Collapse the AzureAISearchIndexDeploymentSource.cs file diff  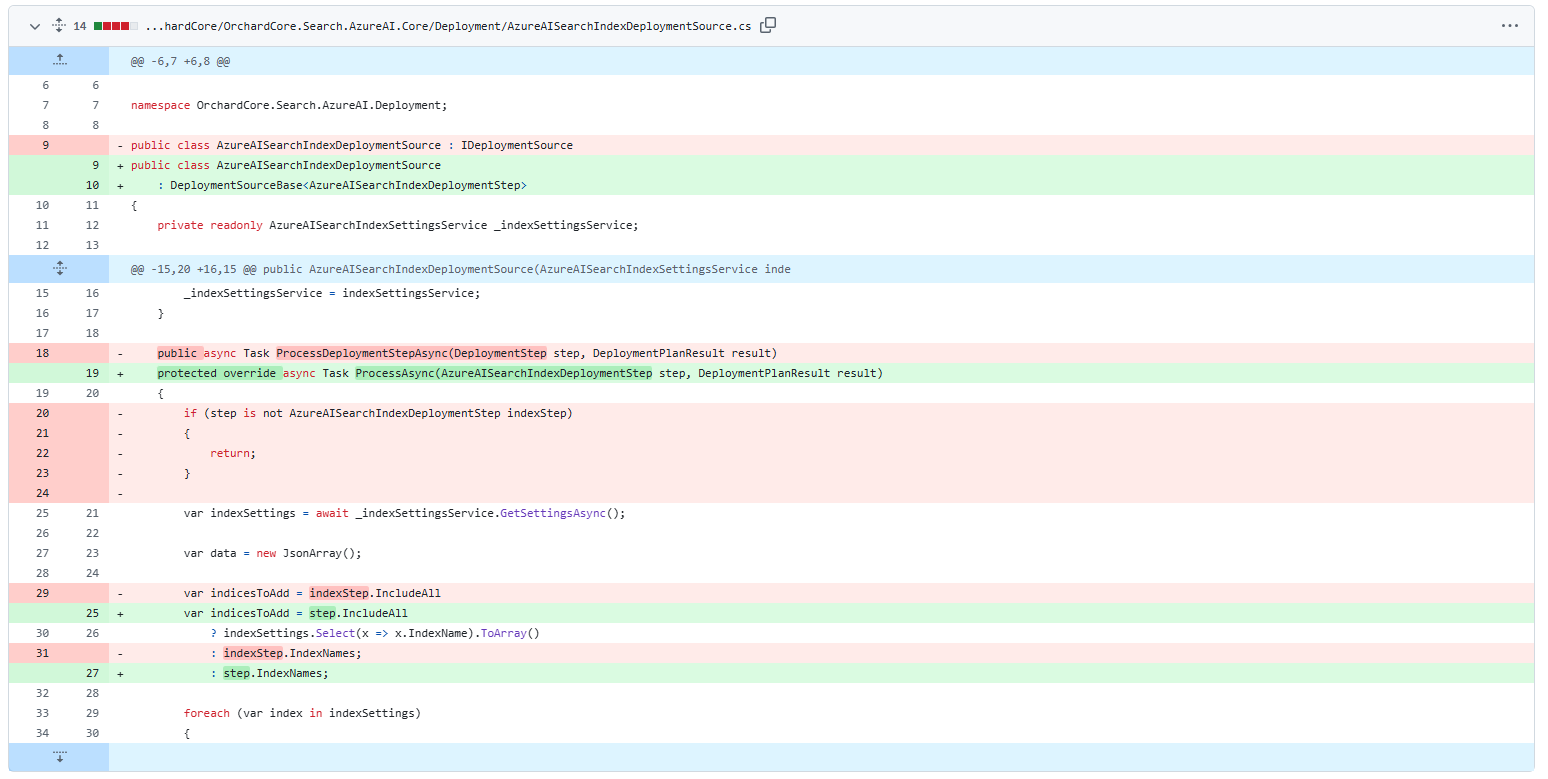click(x=35, y=26)
